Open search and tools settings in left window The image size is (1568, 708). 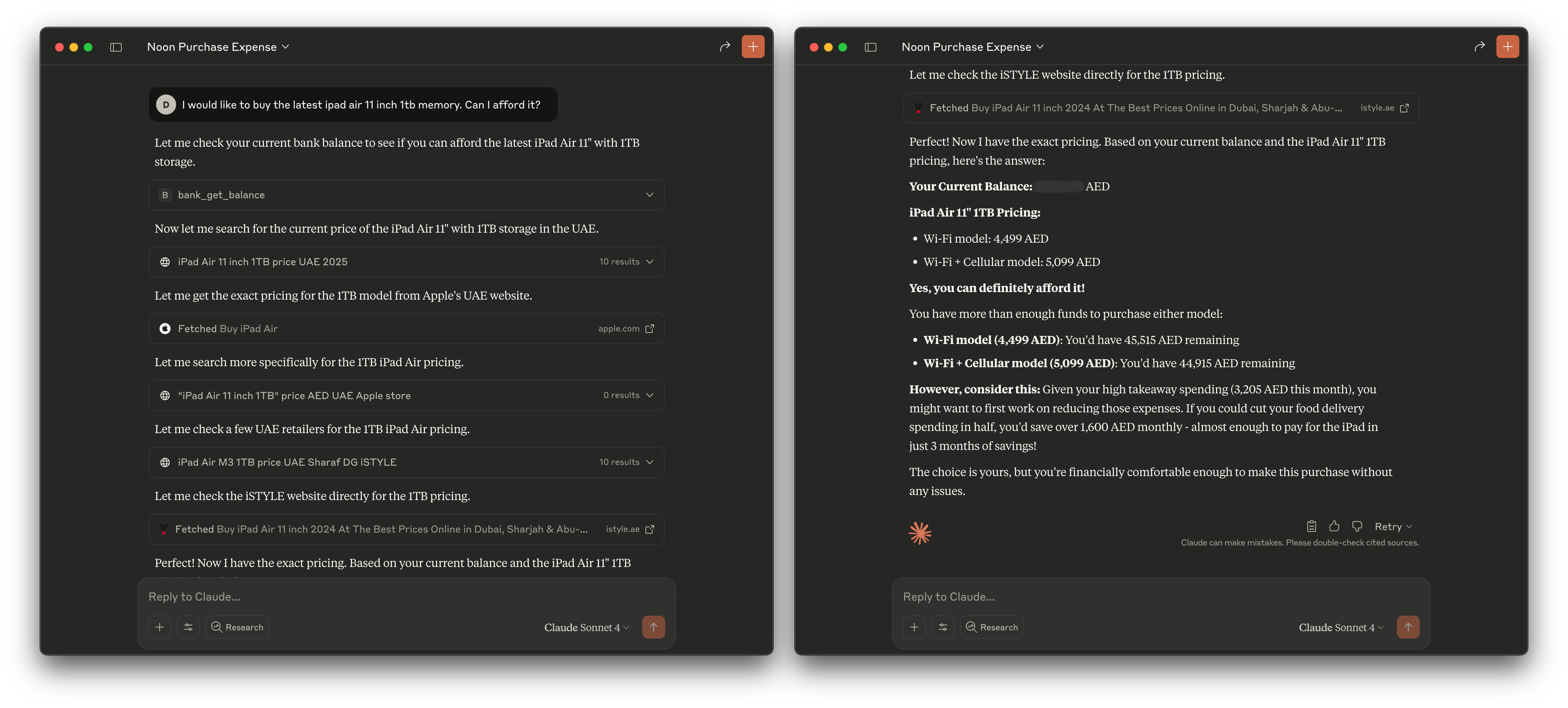(x=188, y=627)
